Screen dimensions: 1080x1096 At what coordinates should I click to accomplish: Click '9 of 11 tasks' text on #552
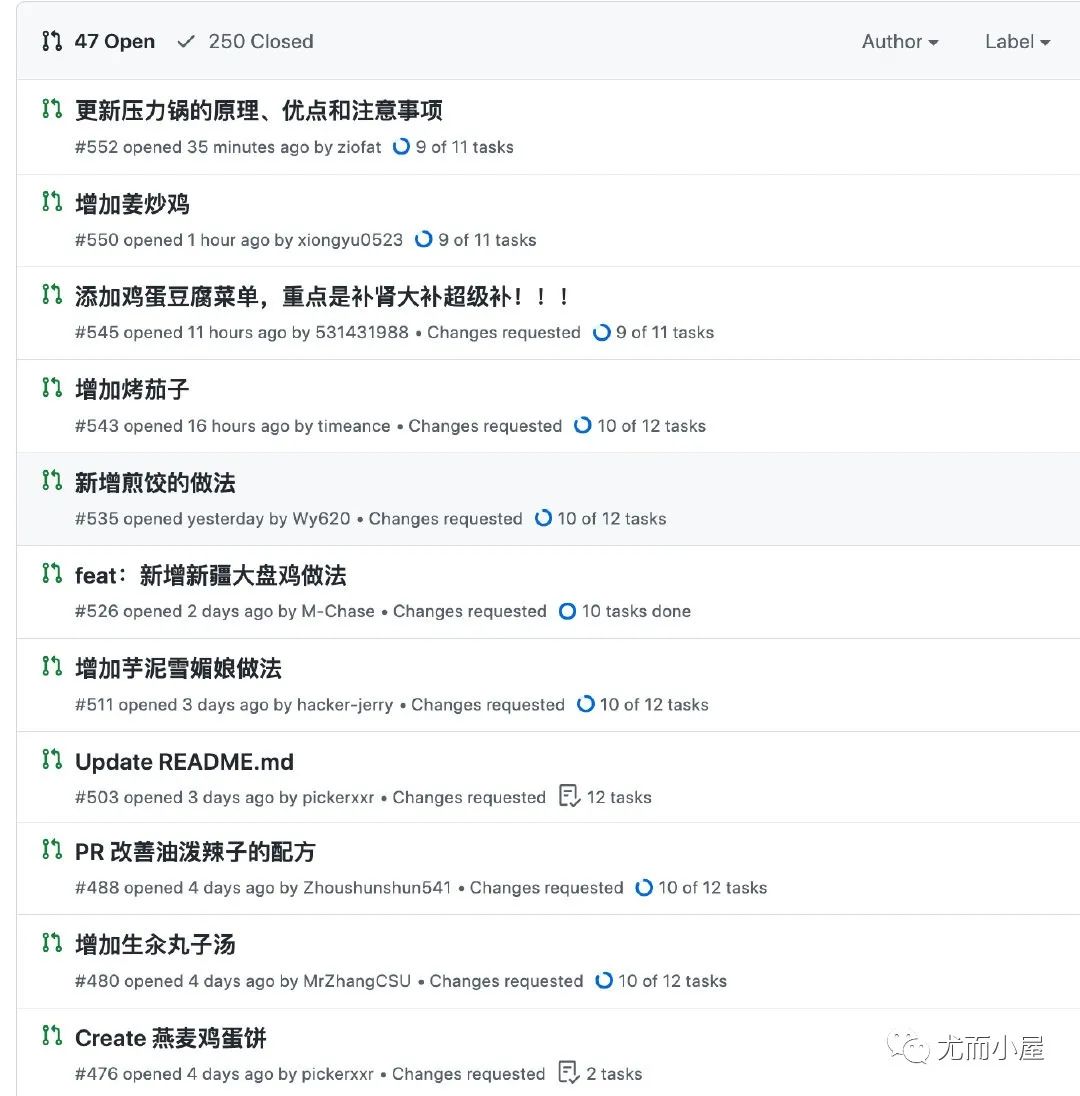[x=465, y=147]
